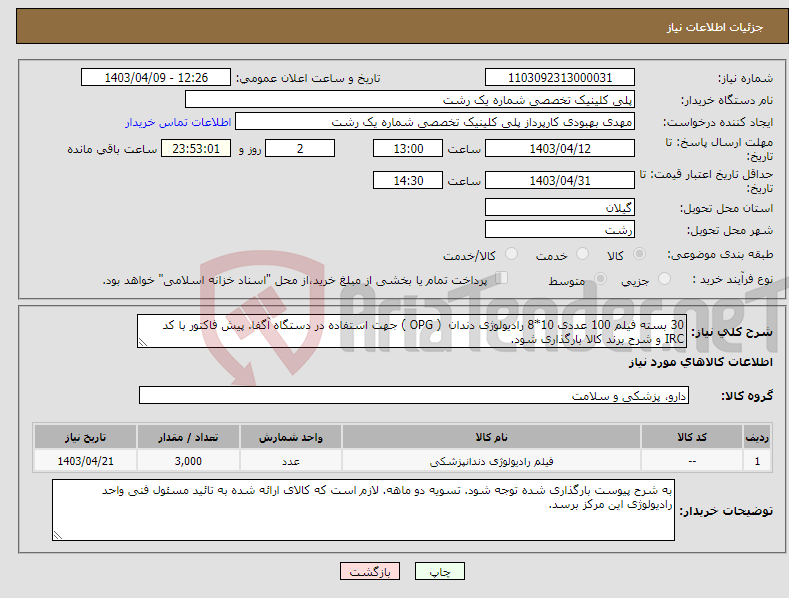Click the remaining time field 23:53:01
The width and height of the screenshot is (789, 598).
pyautogui.click(x=196, y=148)
